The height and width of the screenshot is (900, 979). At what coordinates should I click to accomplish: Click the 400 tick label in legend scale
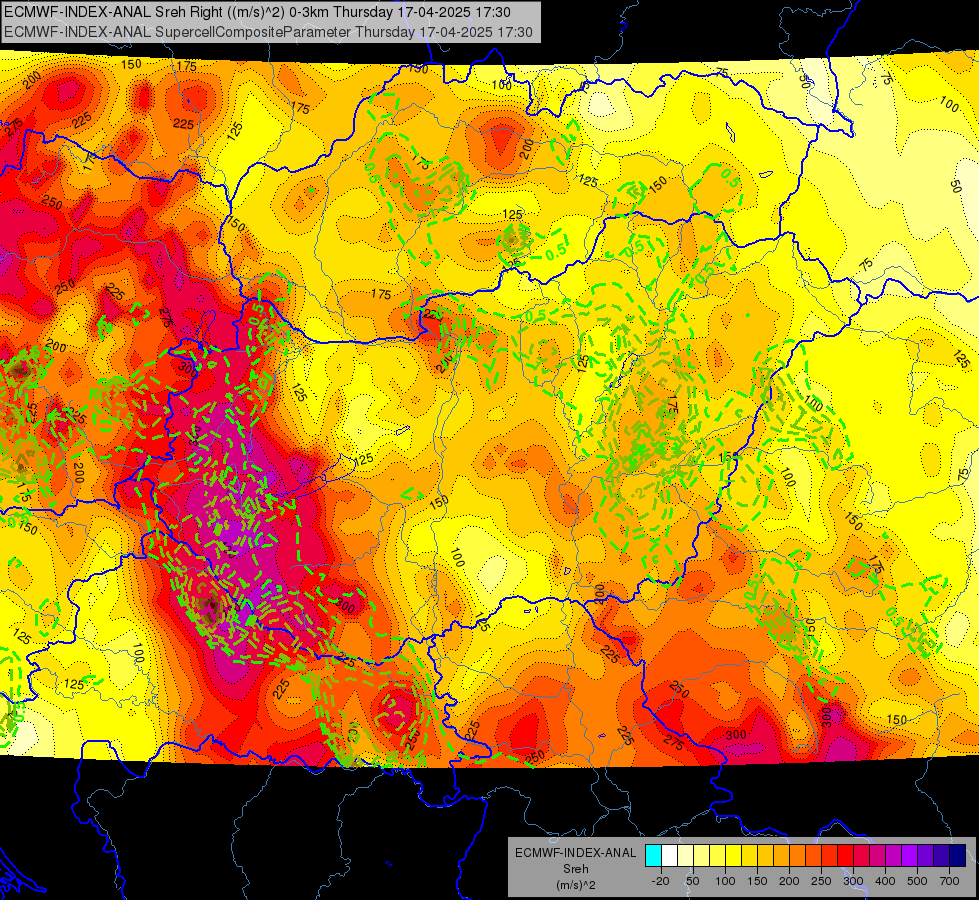click(885, 881)
